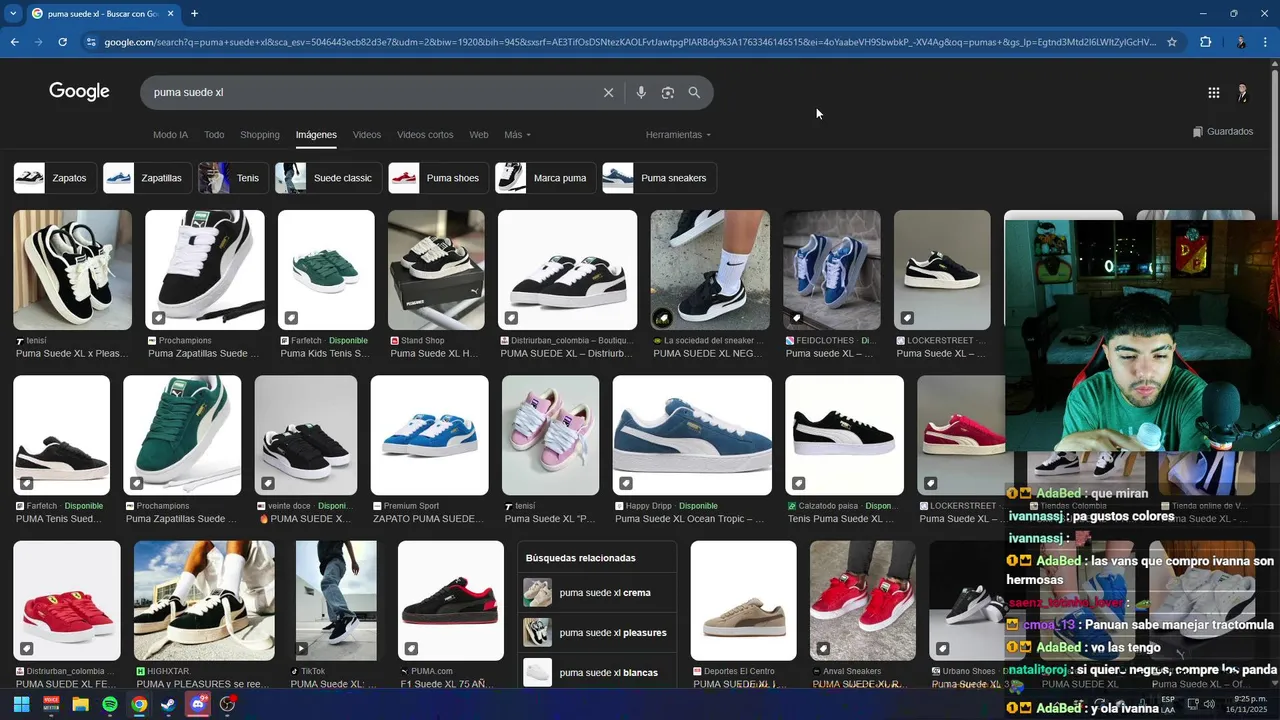Image resolution: width=1280 pixels, height=720 pixels.
Task: Open the TikTok PUMA Suede XL video
Action: pyautogui.click(x=336, y=601)
